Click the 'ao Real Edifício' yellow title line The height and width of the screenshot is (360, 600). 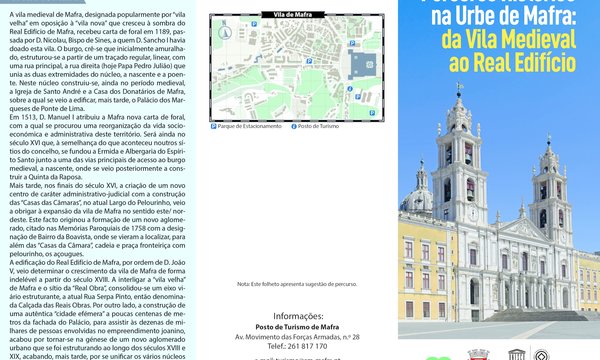[512, 63]
